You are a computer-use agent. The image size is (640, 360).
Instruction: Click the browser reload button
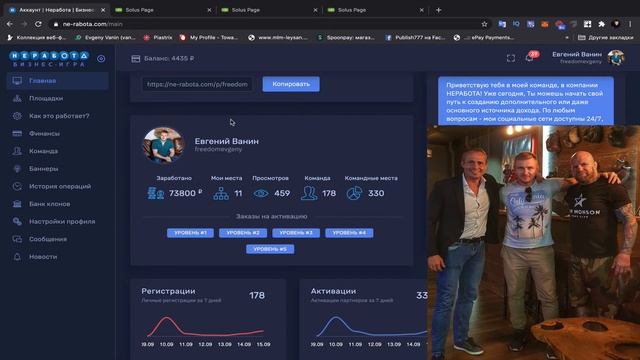(x=38, y=24)
